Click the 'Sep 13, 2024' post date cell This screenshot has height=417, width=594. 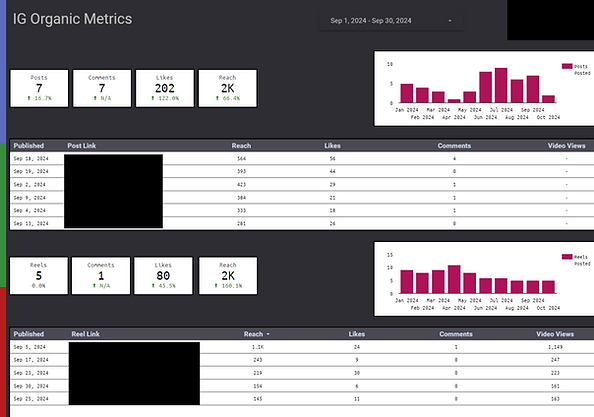(31, 223)
